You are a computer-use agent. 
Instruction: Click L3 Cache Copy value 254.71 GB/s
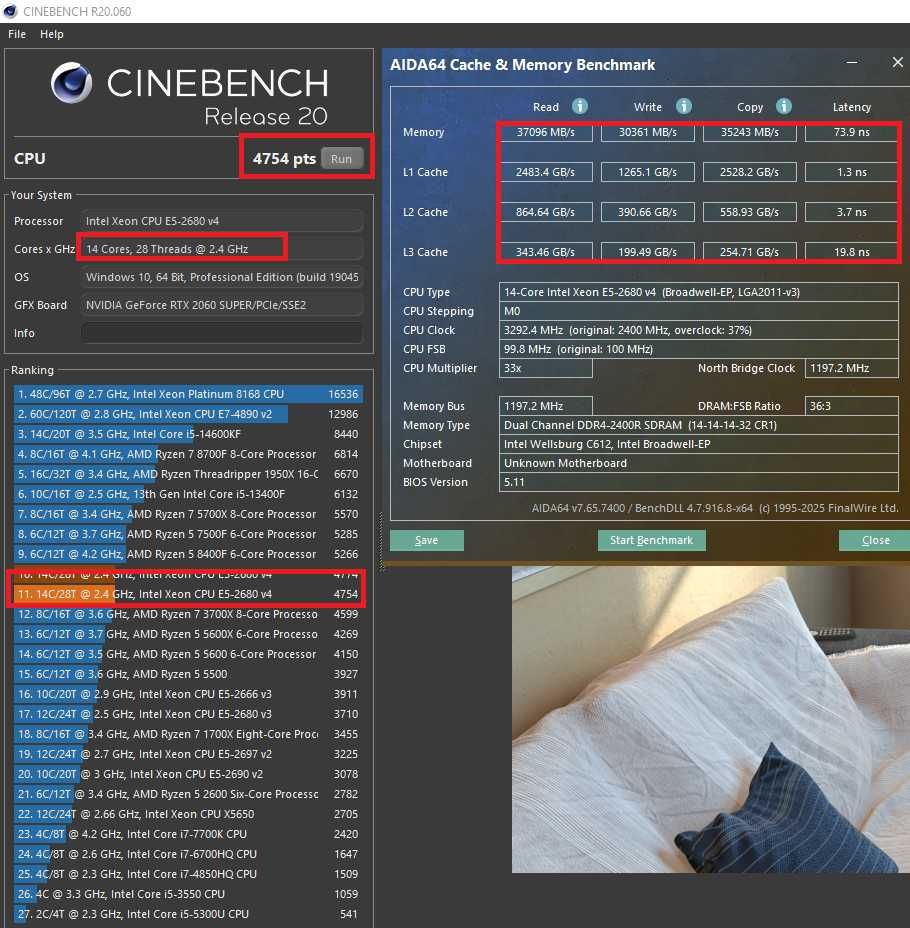[750, 252]
